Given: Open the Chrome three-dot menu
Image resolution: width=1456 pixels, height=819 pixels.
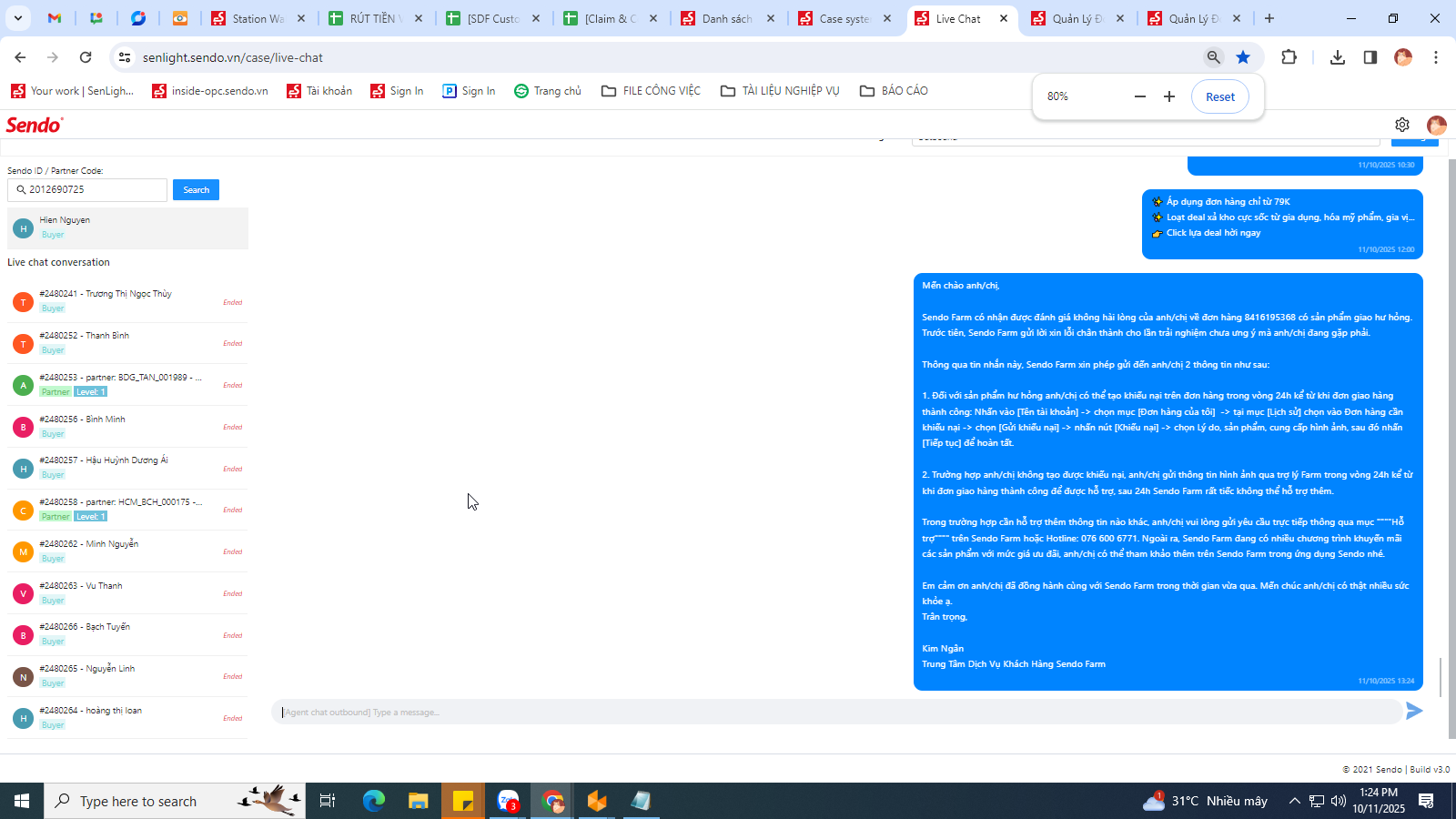Looking at the screenshot, I should tap(1436, 57).
